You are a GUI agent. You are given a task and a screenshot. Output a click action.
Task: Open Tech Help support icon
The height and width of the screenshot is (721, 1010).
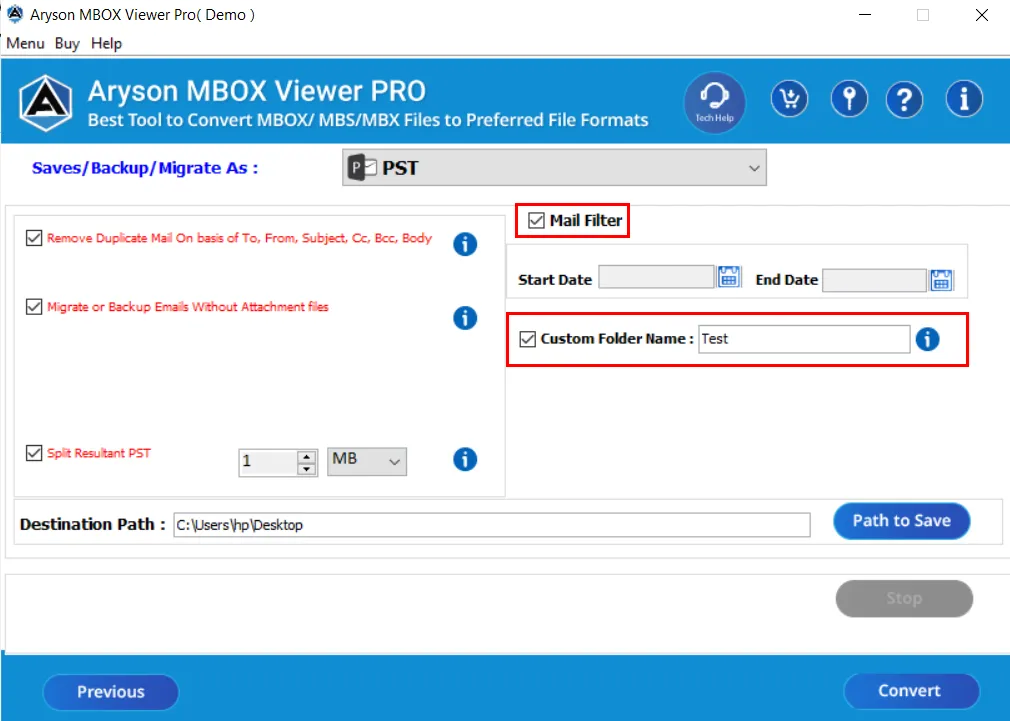(x=714, y=102)
